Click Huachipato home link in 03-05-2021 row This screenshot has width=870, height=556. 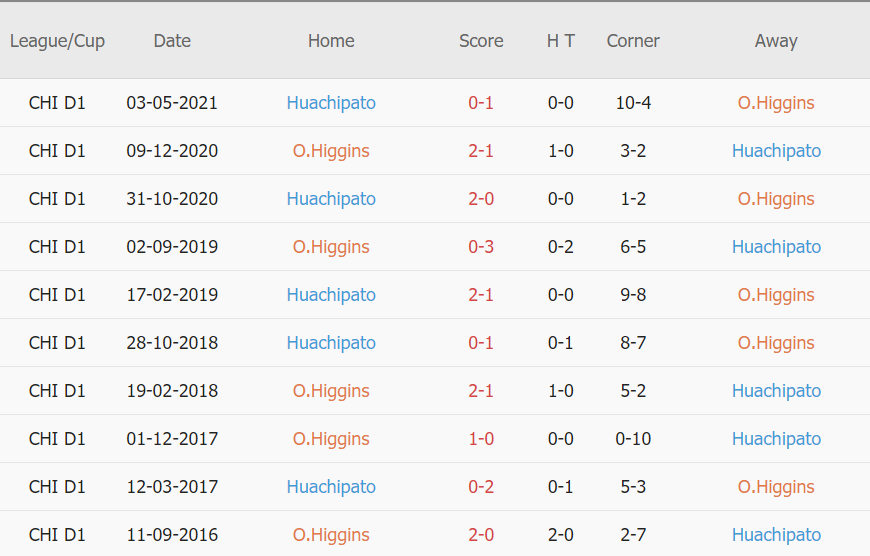(x=331, y=103)
